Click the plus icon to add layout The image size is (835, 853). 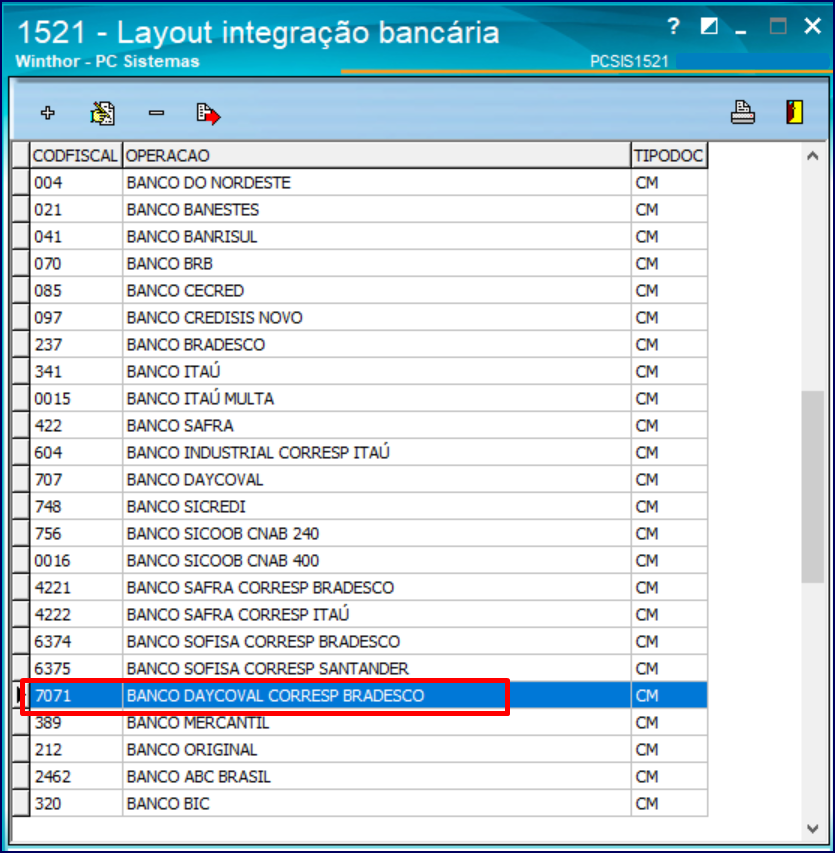[48, 113]
